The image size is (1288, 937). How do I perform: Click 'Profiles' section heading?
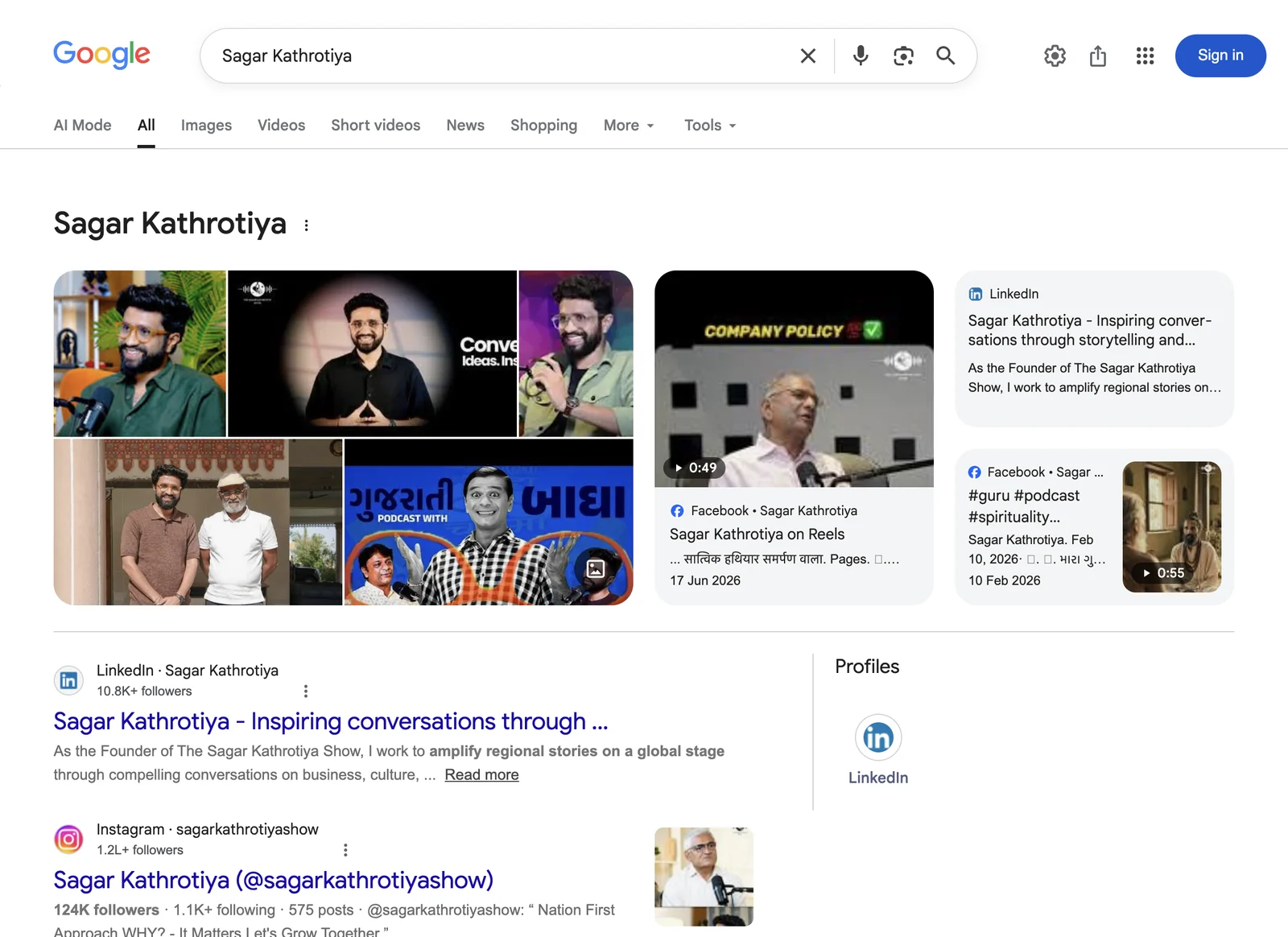(x=867, y=667)
